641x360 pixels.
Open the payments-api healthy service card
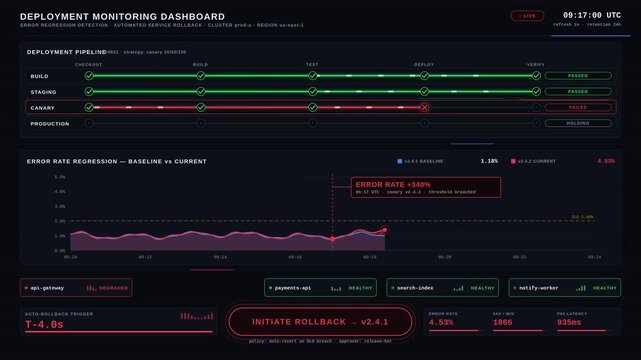[320, 288]
